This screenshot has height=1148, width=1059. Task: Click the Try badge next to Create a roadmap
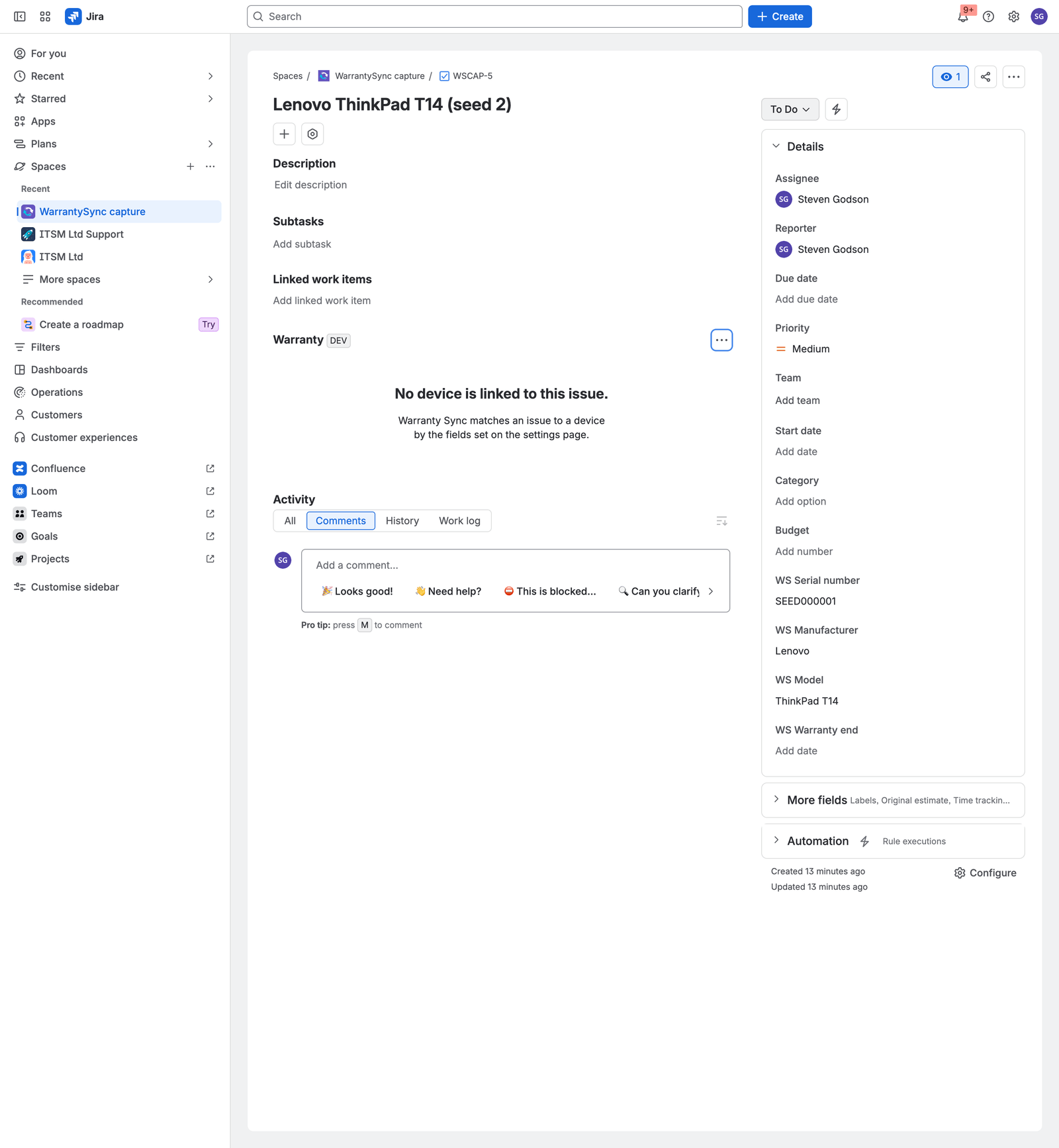(208, 324)
